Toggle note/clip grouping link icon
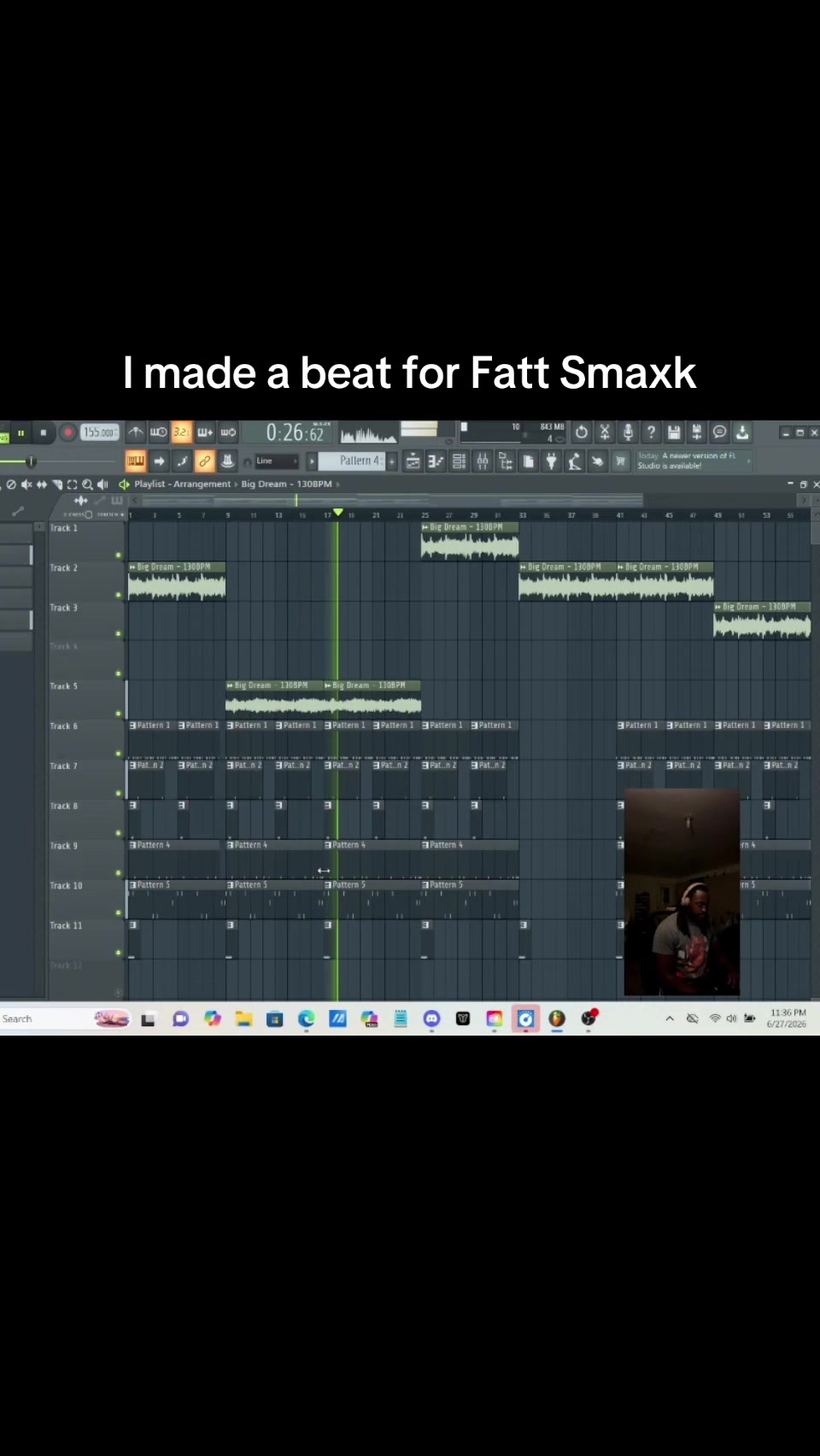 (x=204, y=461)
